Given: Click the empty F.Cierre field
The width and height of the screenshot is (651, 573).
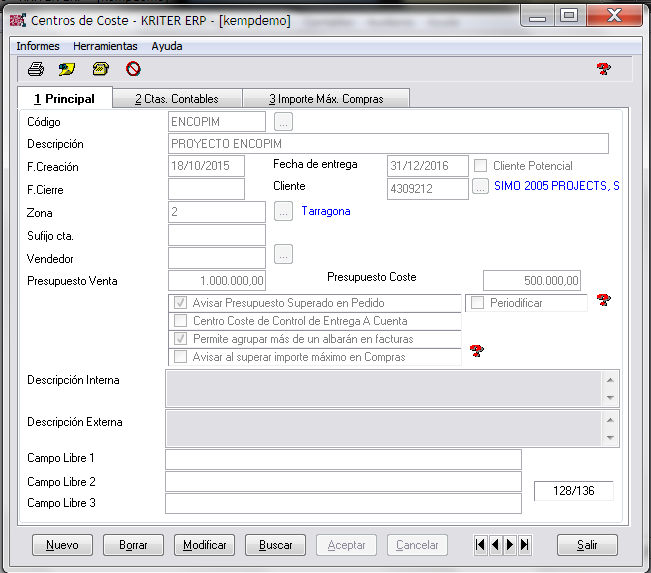Looking at the screenshot, I should pos(206,189).
